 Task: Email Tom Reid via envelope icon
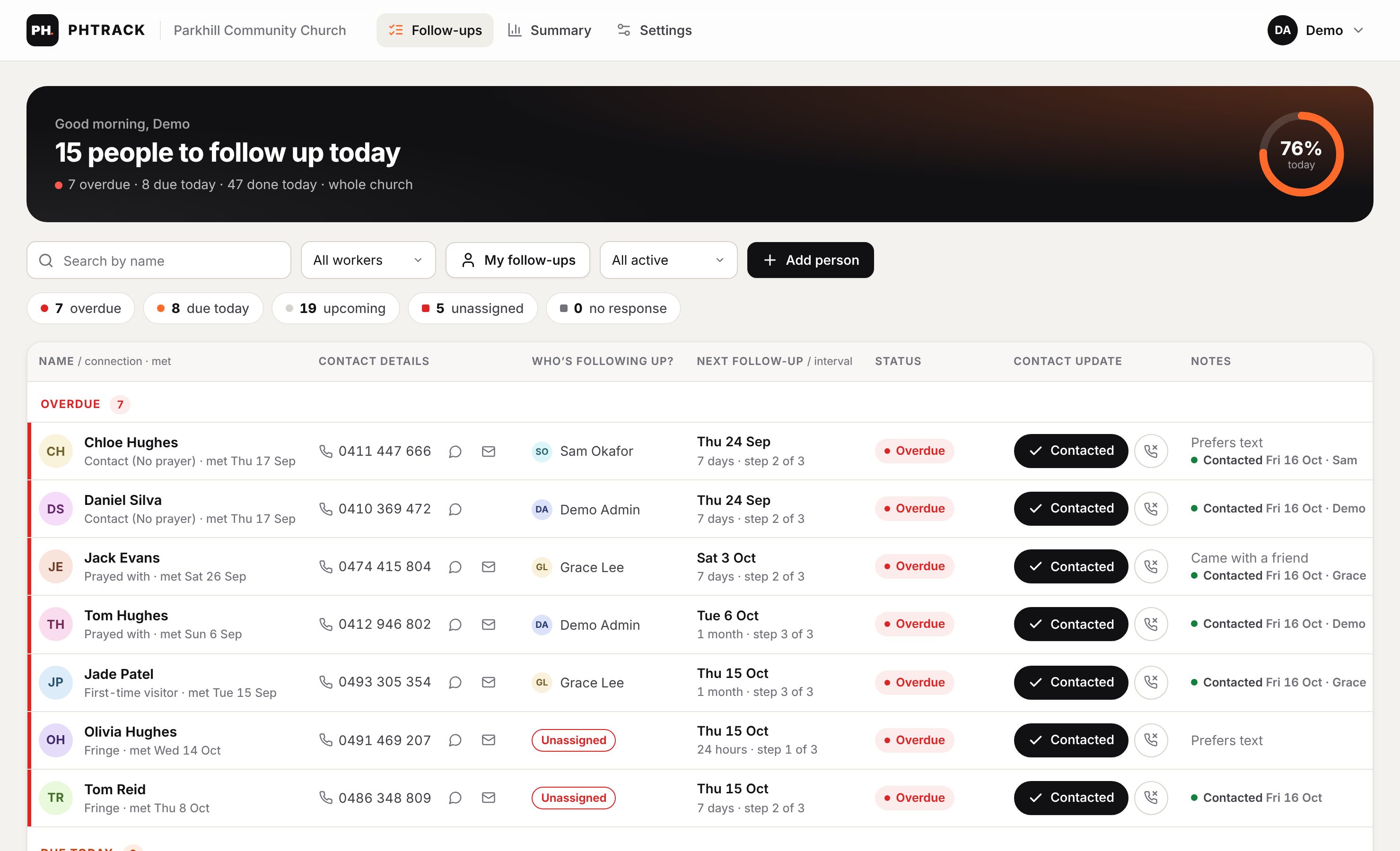489,798
